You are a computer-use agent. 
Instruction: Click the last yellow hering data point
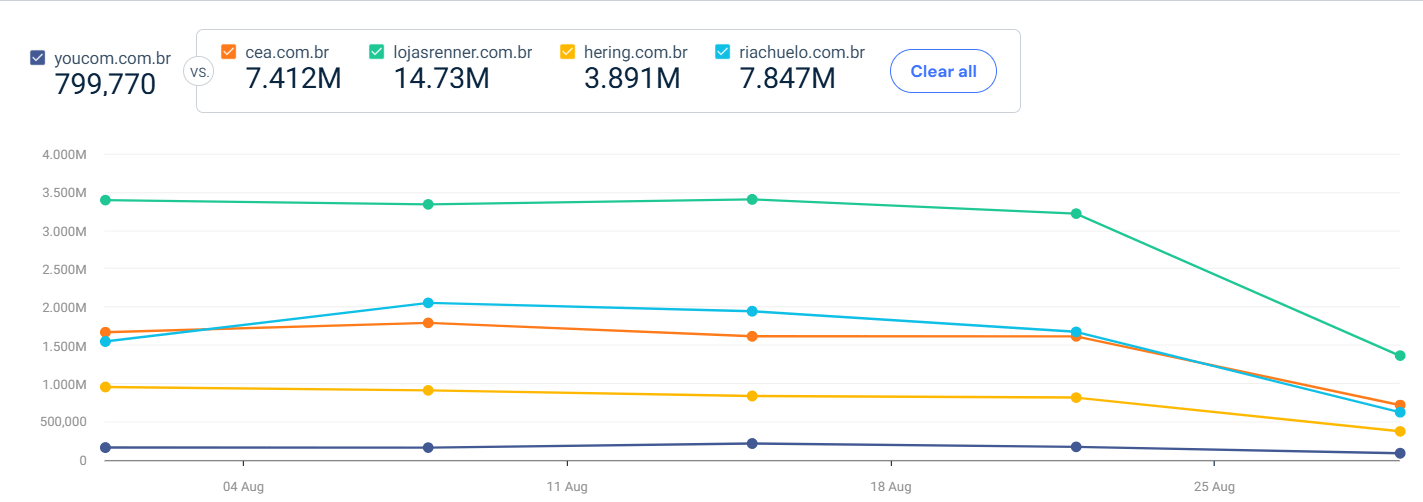coord(1400,432)
